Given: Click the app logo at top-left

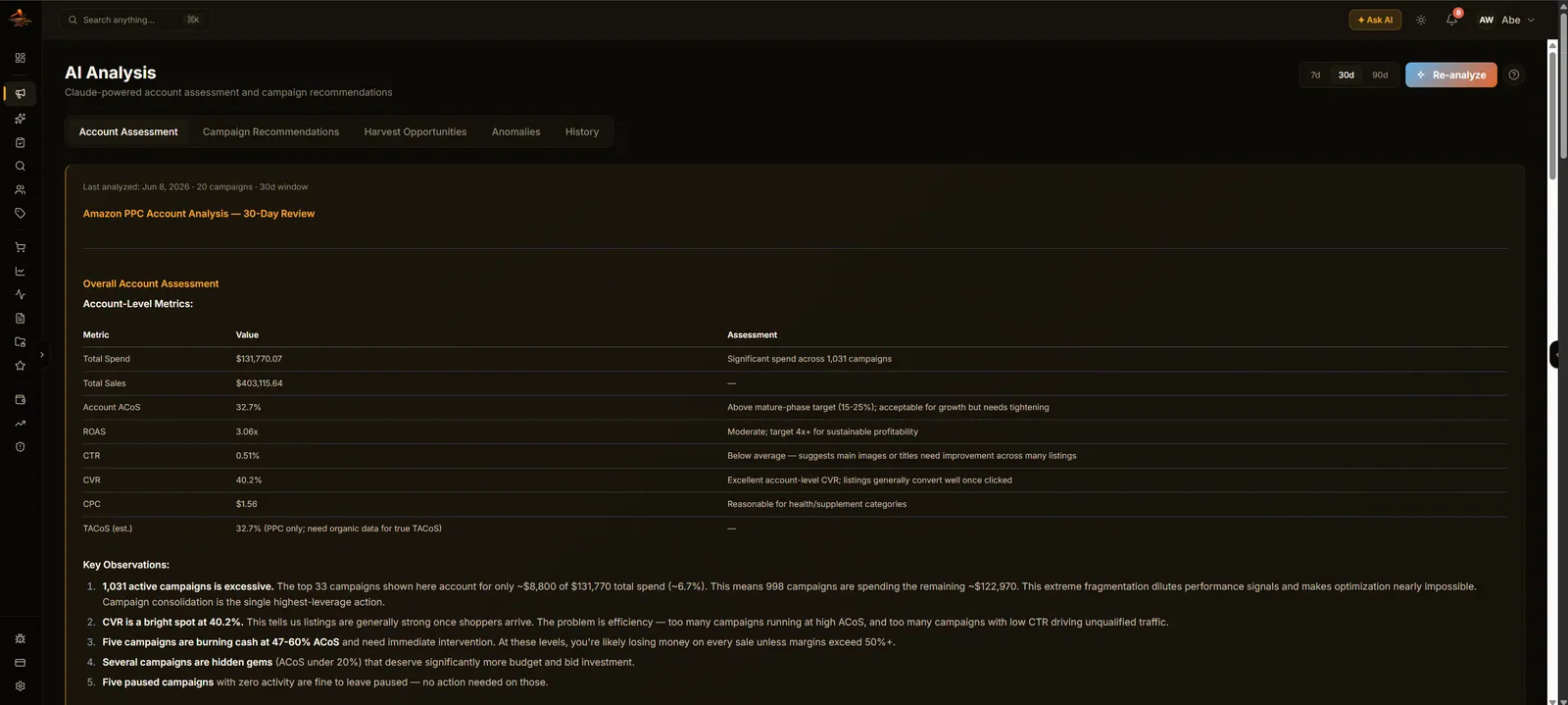Looking at the screenshot, I should coord(20,18).
